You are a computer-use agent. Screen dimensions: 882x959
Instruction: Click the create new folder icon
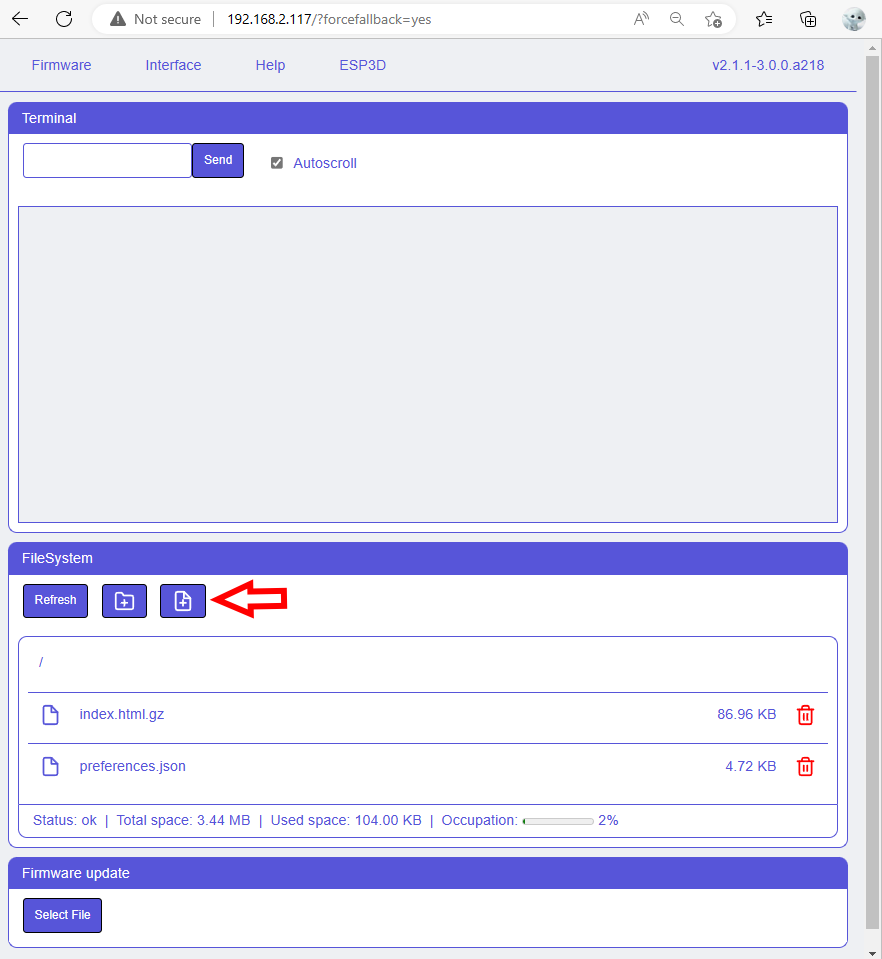[x=124, y=601]
